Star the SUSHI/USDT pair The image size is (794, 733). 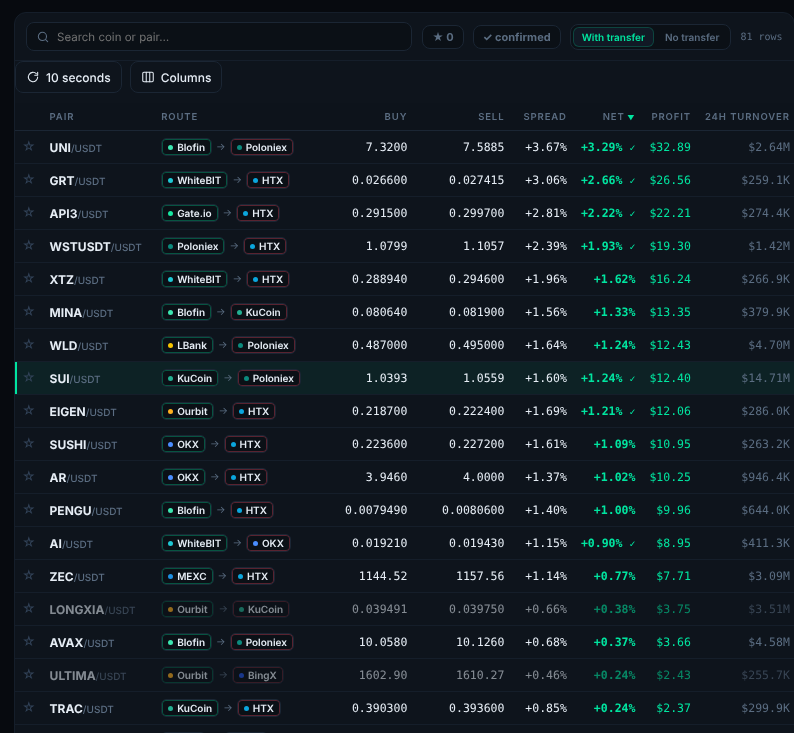(x=29, y=443)
